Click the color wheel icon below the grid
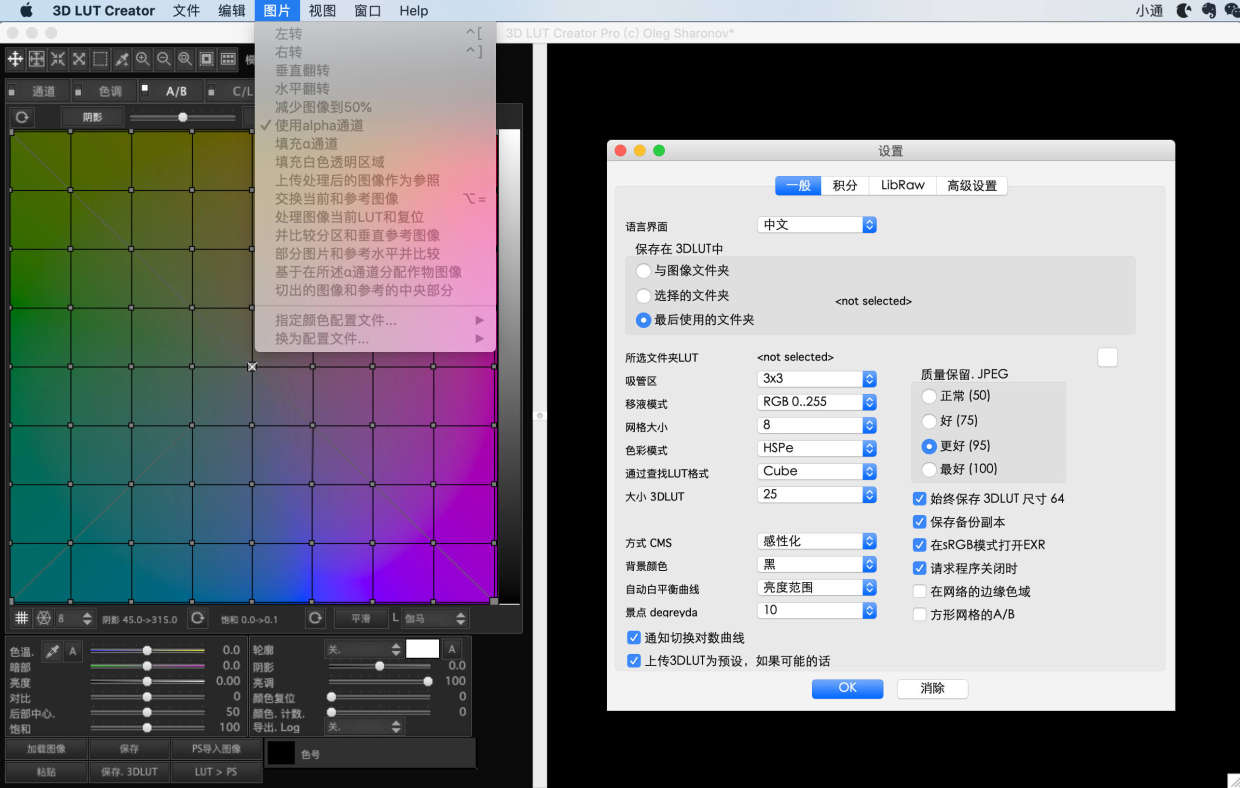 click(43, 618)
